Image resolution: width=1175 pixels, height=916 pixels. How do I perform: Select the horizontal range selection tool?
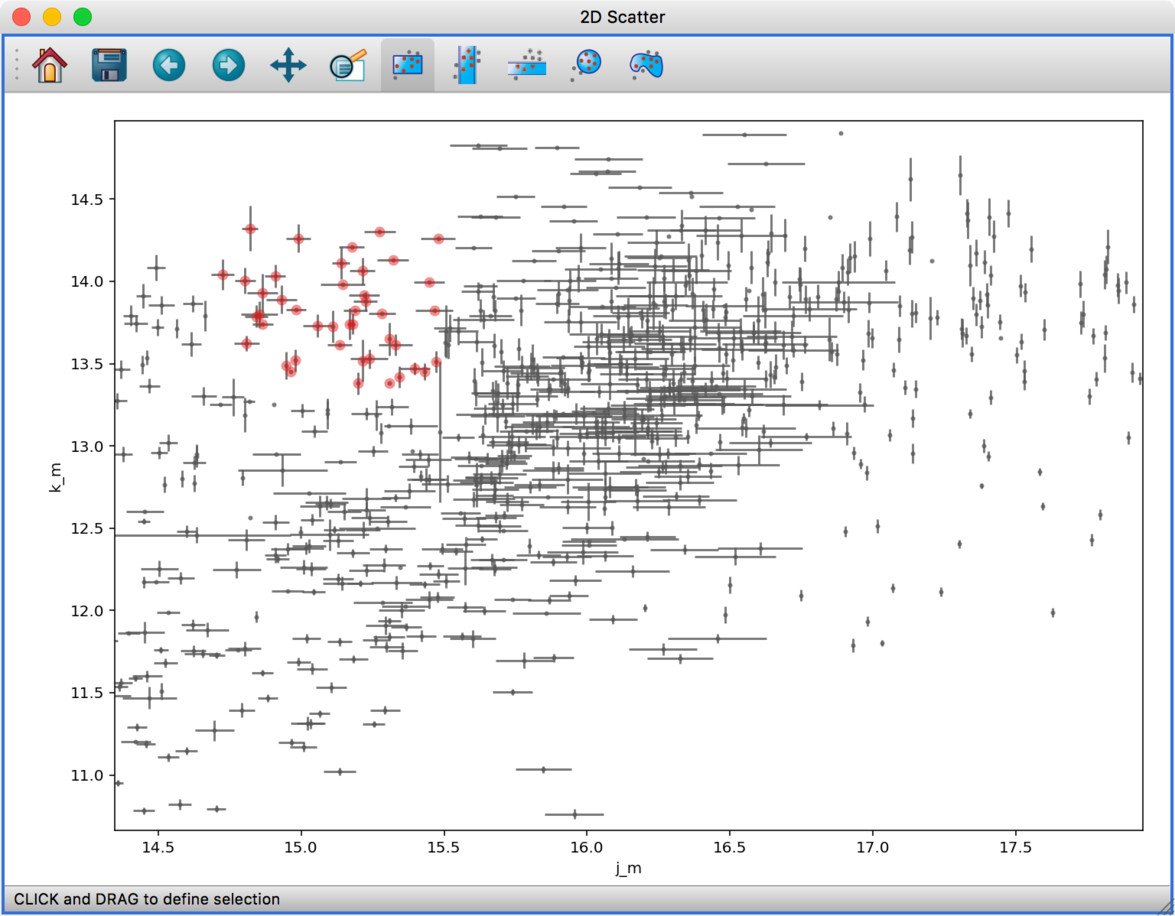(x=527, y=65)
